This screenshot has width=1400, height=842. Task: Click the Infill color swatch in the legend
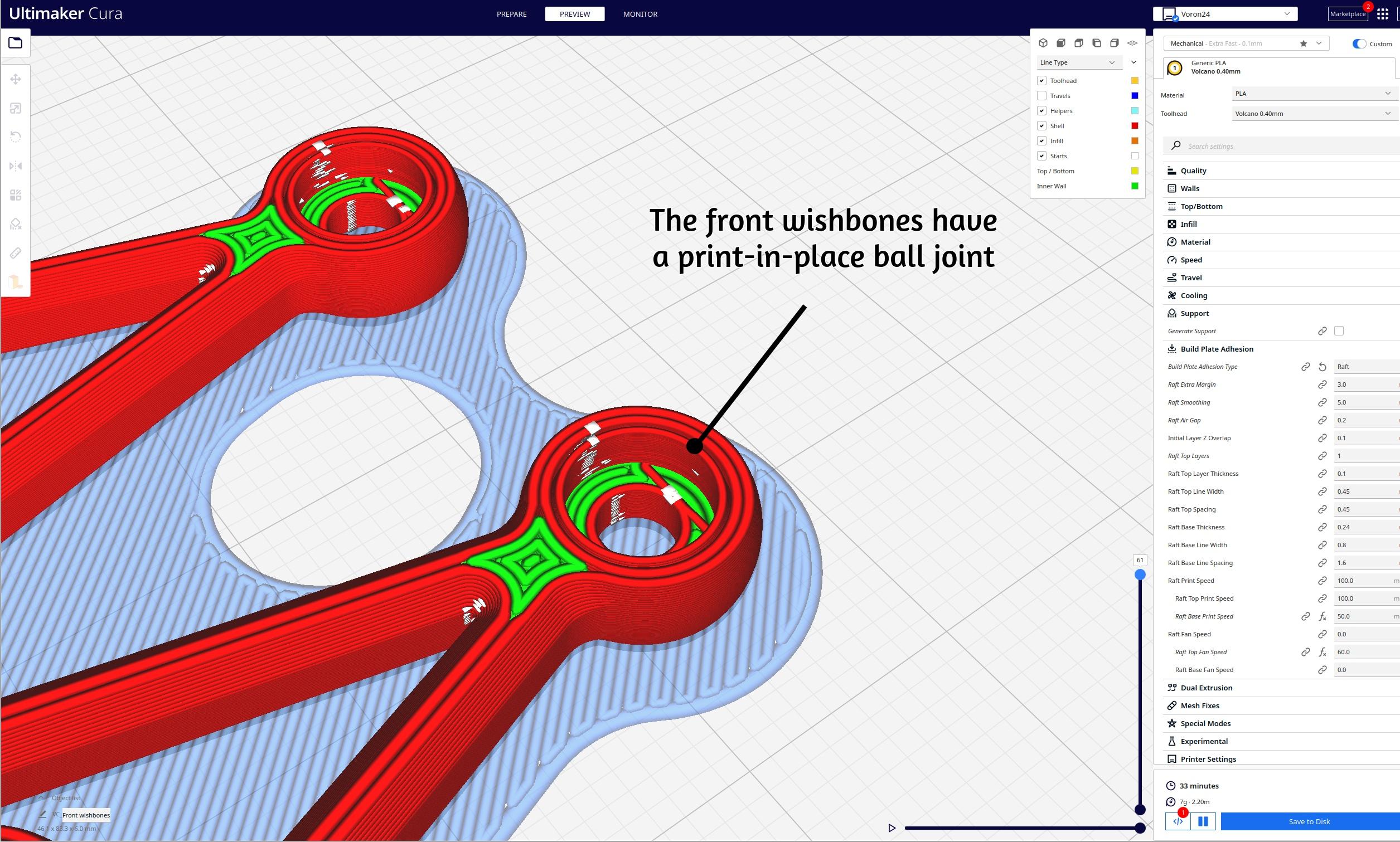[1133, 140]
